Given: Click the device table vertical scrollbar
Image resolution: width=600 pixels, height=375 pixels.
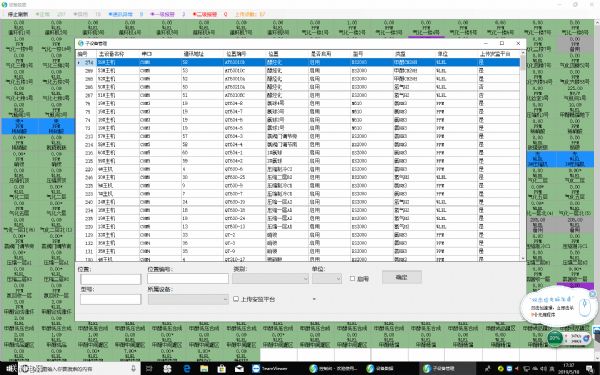Looking at the screenshot, I should [x=523, y=156].
